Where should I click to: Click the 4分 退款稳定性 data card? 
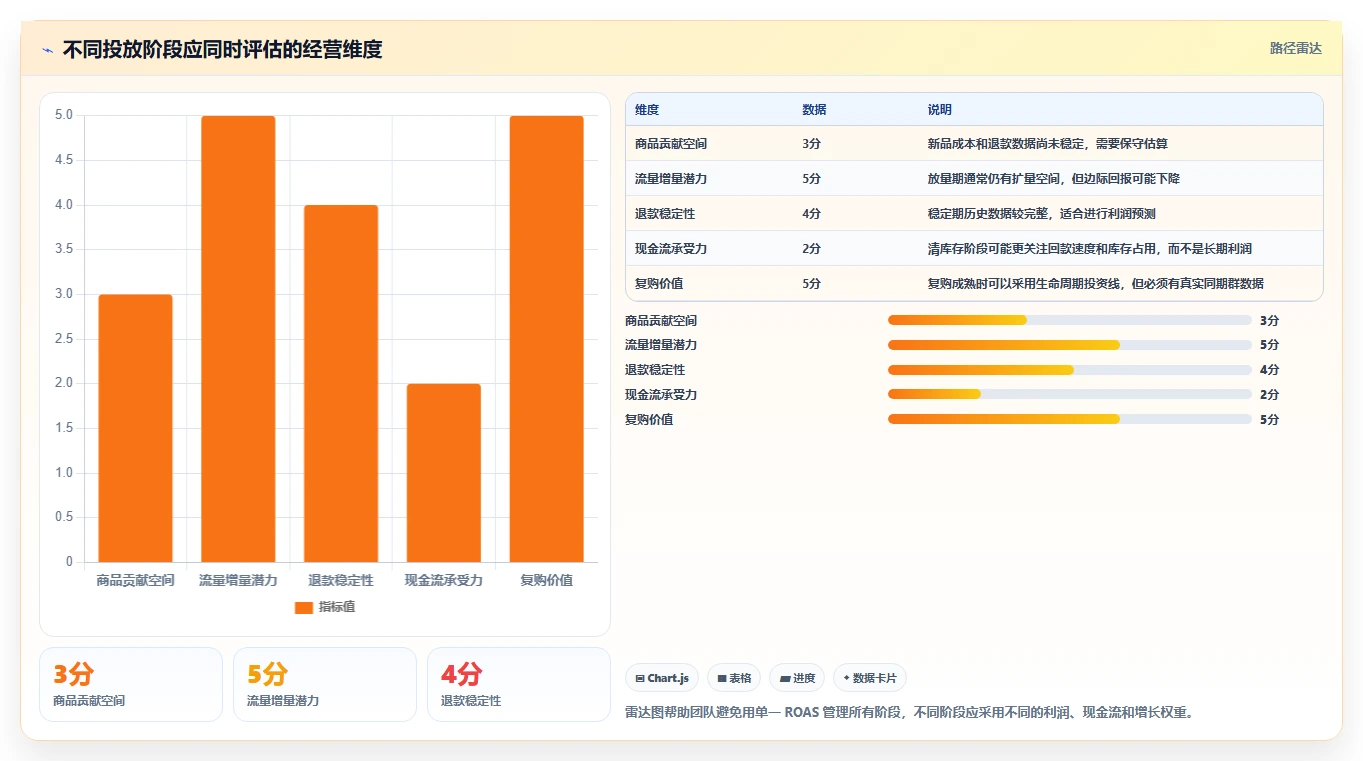(519, 684)
